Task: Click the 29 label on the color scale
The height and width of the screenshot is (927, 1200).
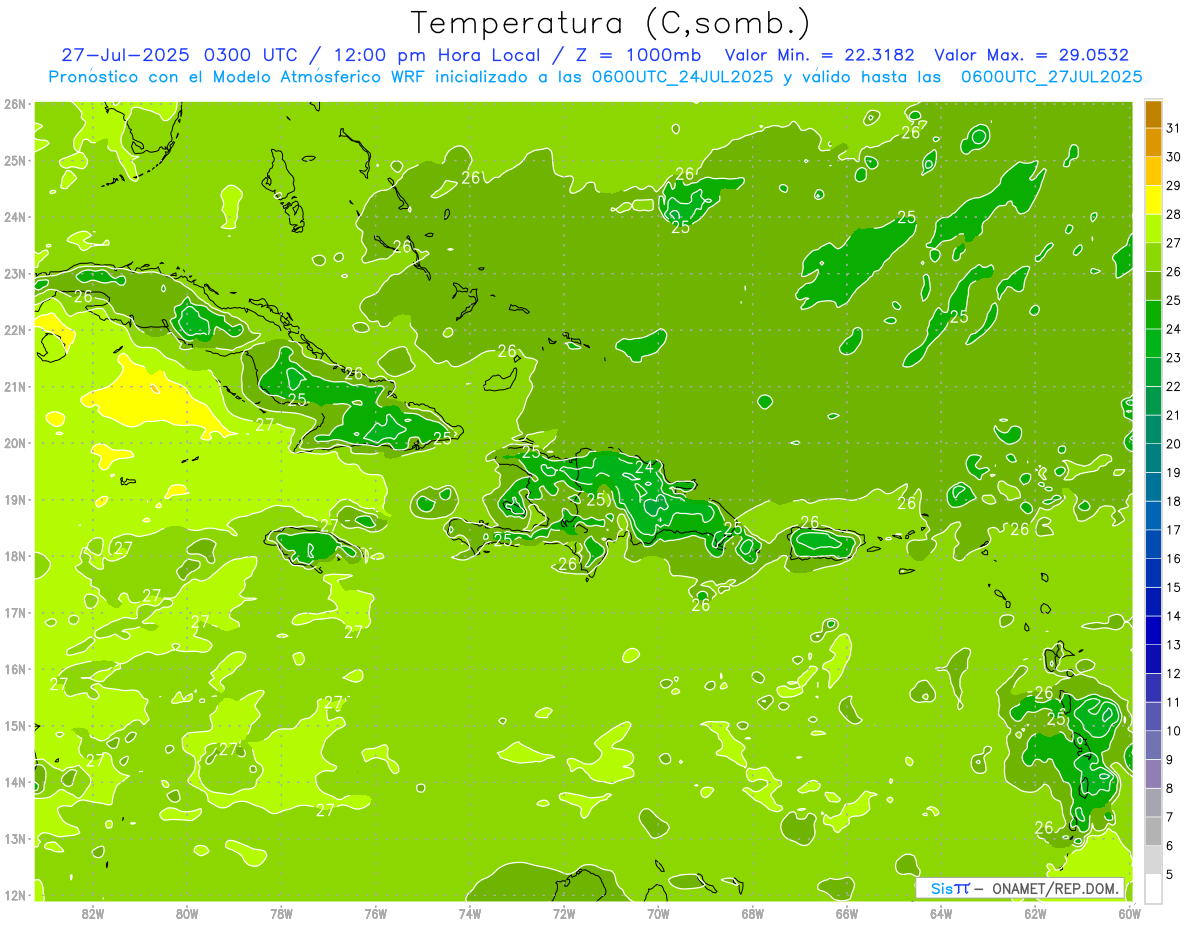Action: coord(1174,185)
